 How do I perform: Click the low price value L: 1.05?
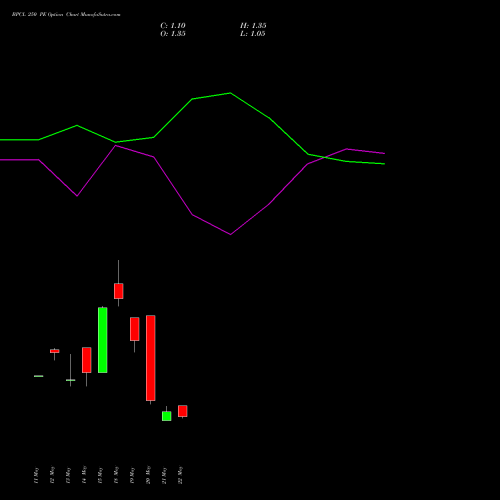point(253,34)
